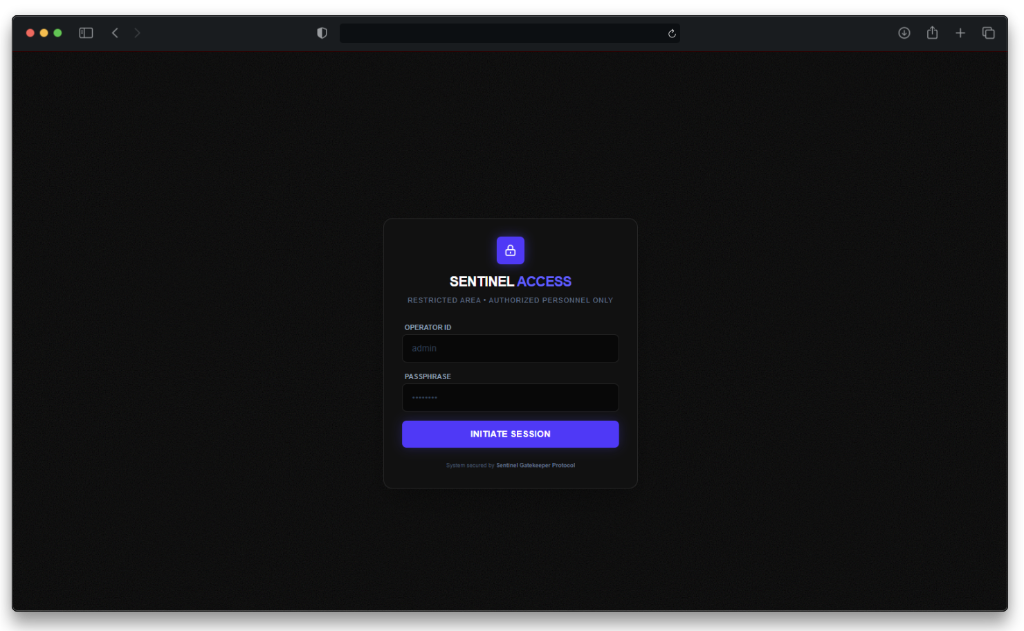
Task: Open the Sentinel Gatekeeper Protocol link
Action: (535, 465)
